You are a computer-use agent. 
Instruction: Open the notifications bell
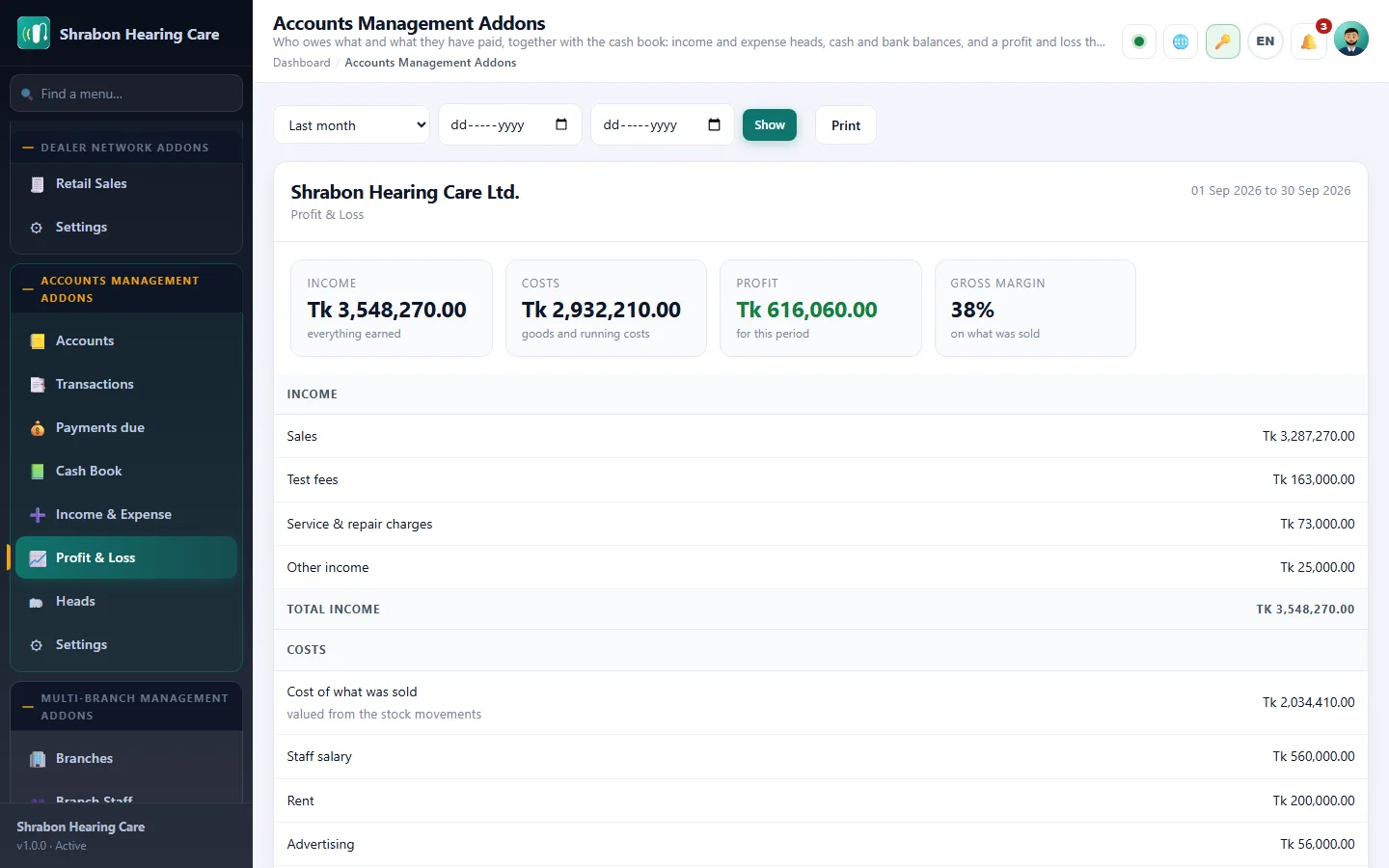(1309, 41)
